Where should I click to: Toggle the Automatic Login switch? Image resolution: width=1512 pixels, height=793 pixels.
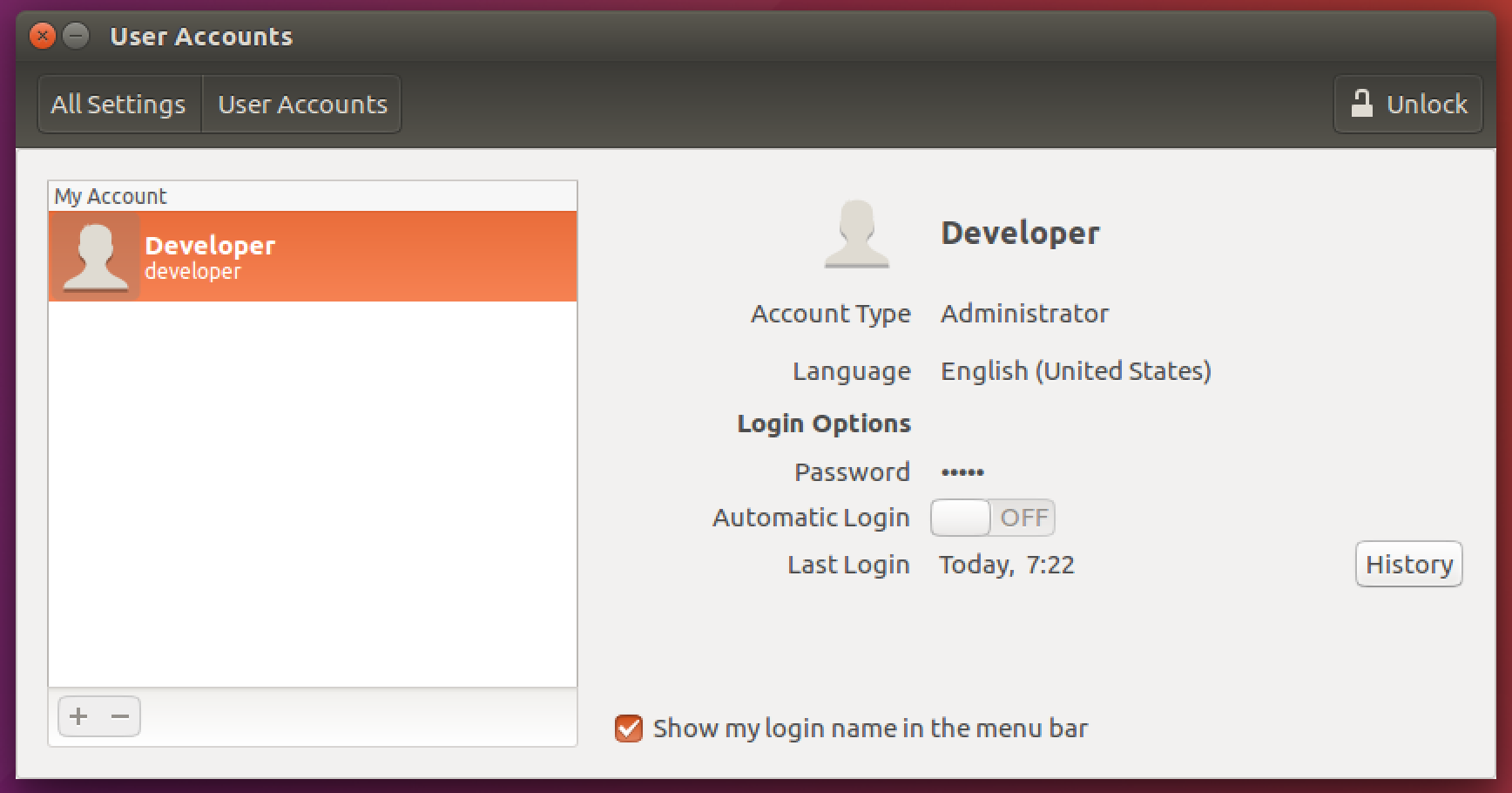(x=992, y=518)
